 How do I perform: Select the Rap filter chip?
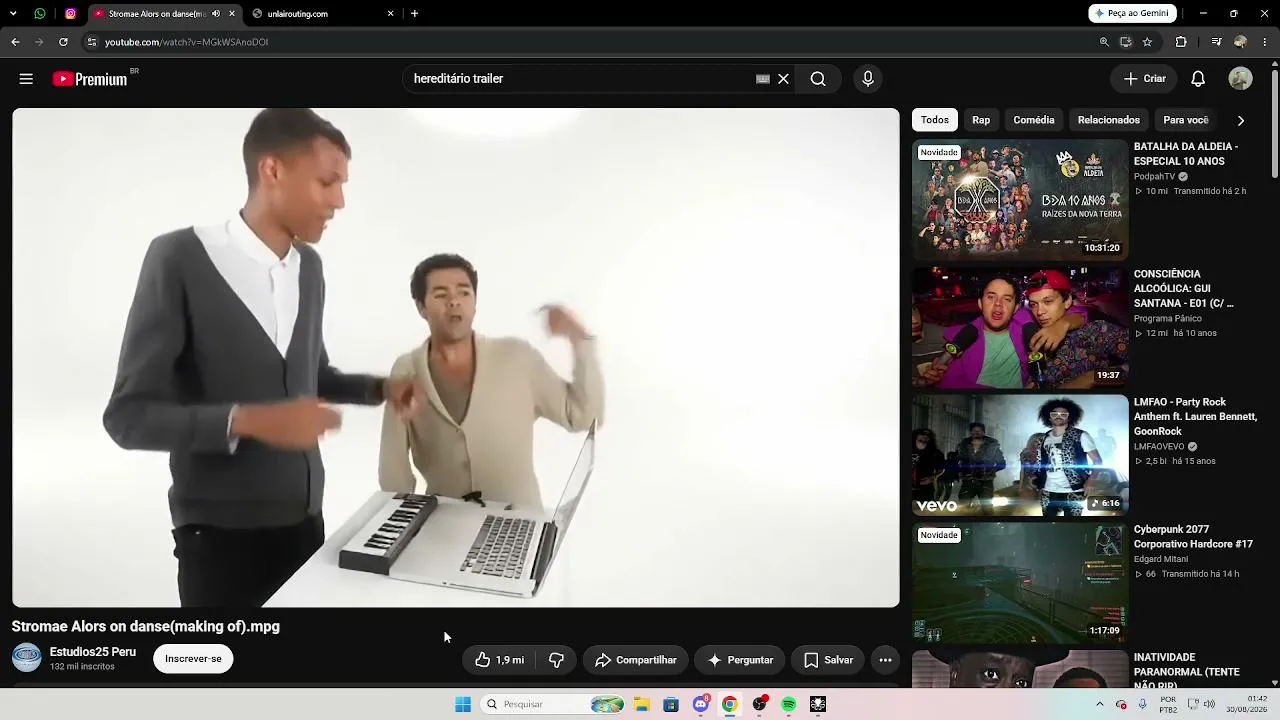click(981, 120)
